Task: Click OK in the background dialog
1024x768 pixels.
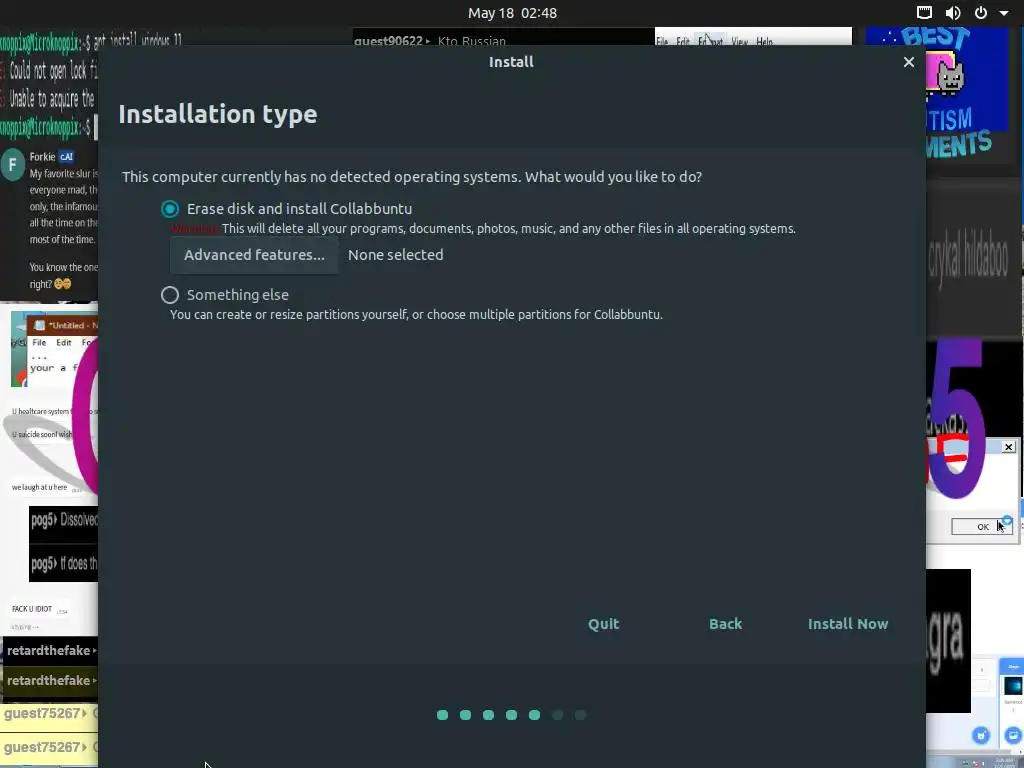Action: click(982, 526)
